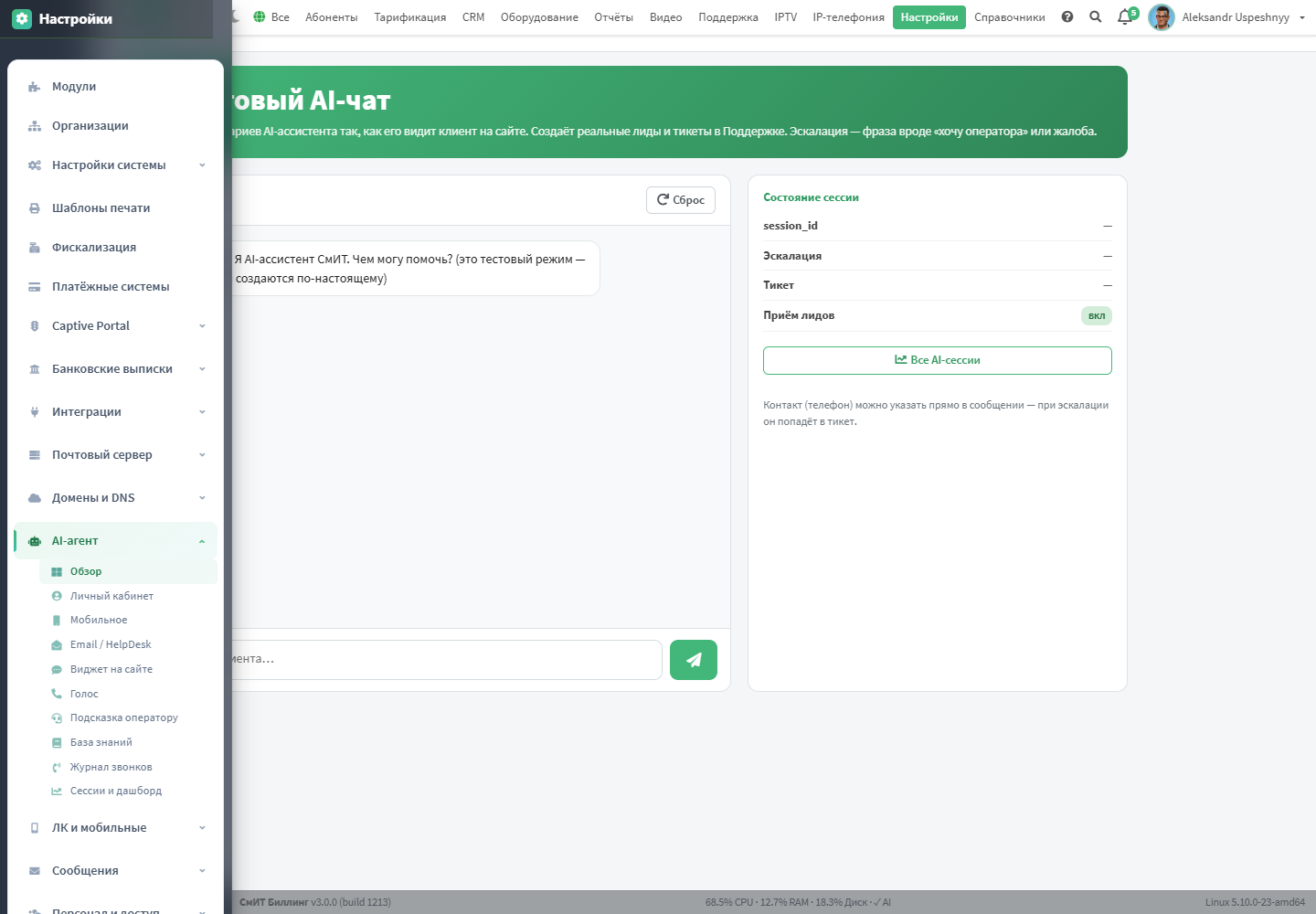
Task: Send message with paper plane button
Action: 694,660
